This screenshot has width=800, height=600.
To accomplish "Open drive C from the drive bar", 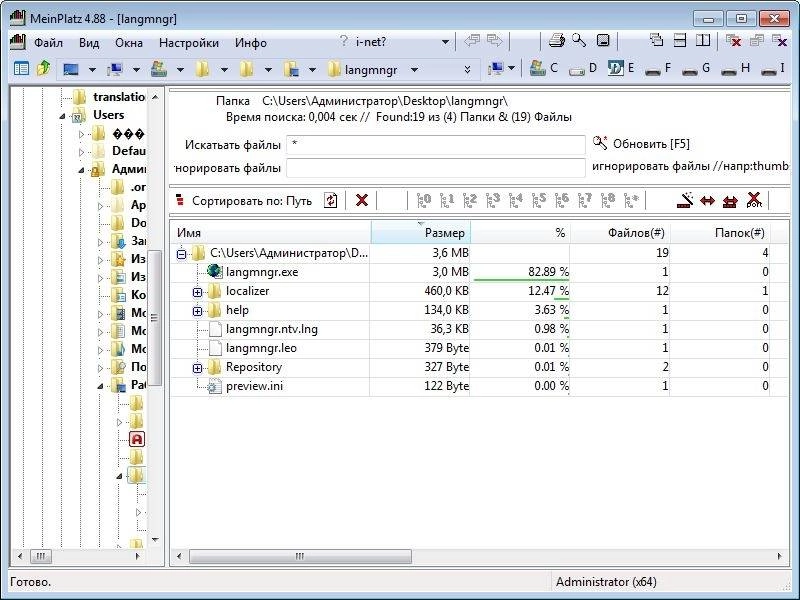I will tap(544, 68).
